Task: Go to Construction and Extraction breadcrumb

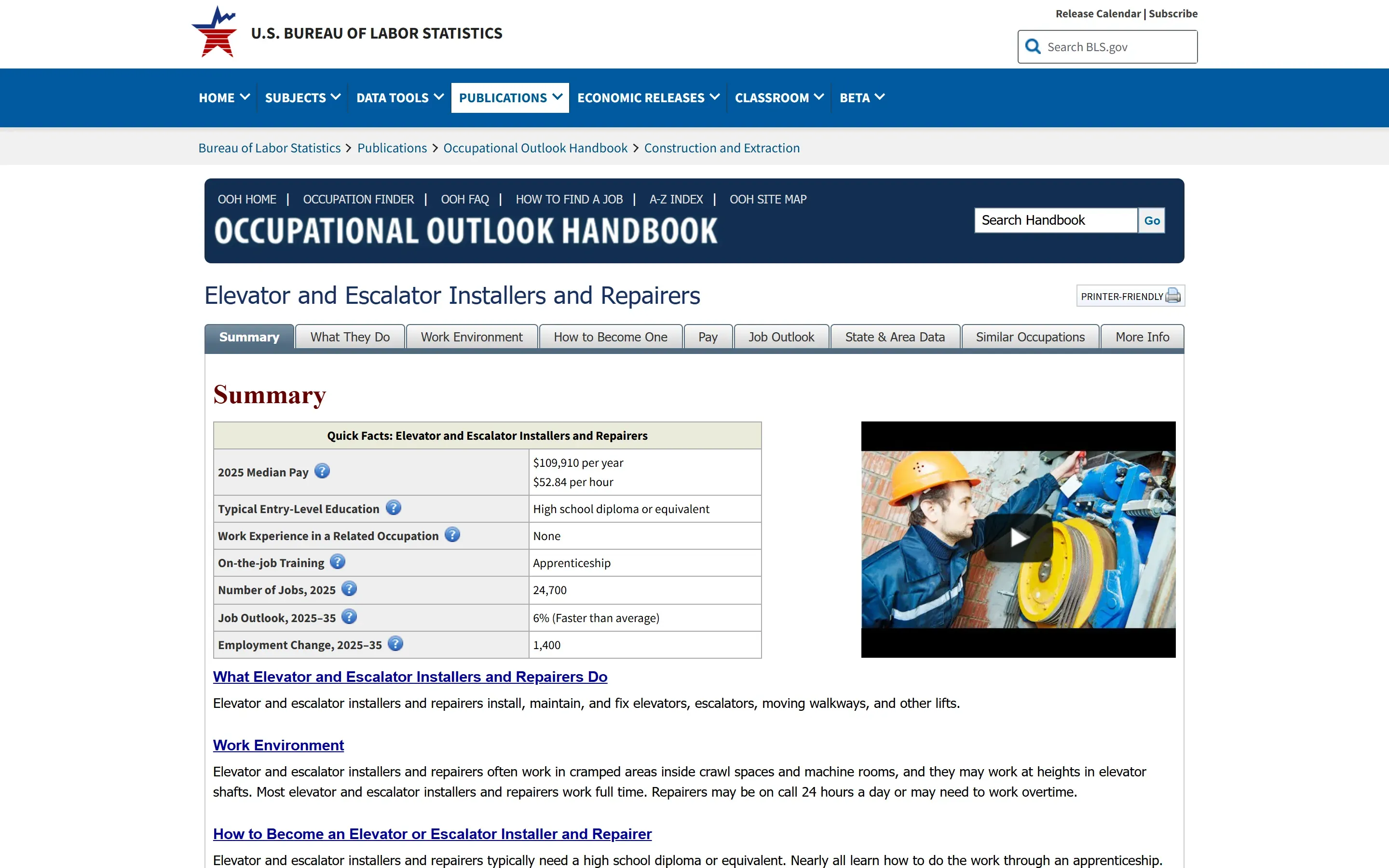Action: [722, 148]
